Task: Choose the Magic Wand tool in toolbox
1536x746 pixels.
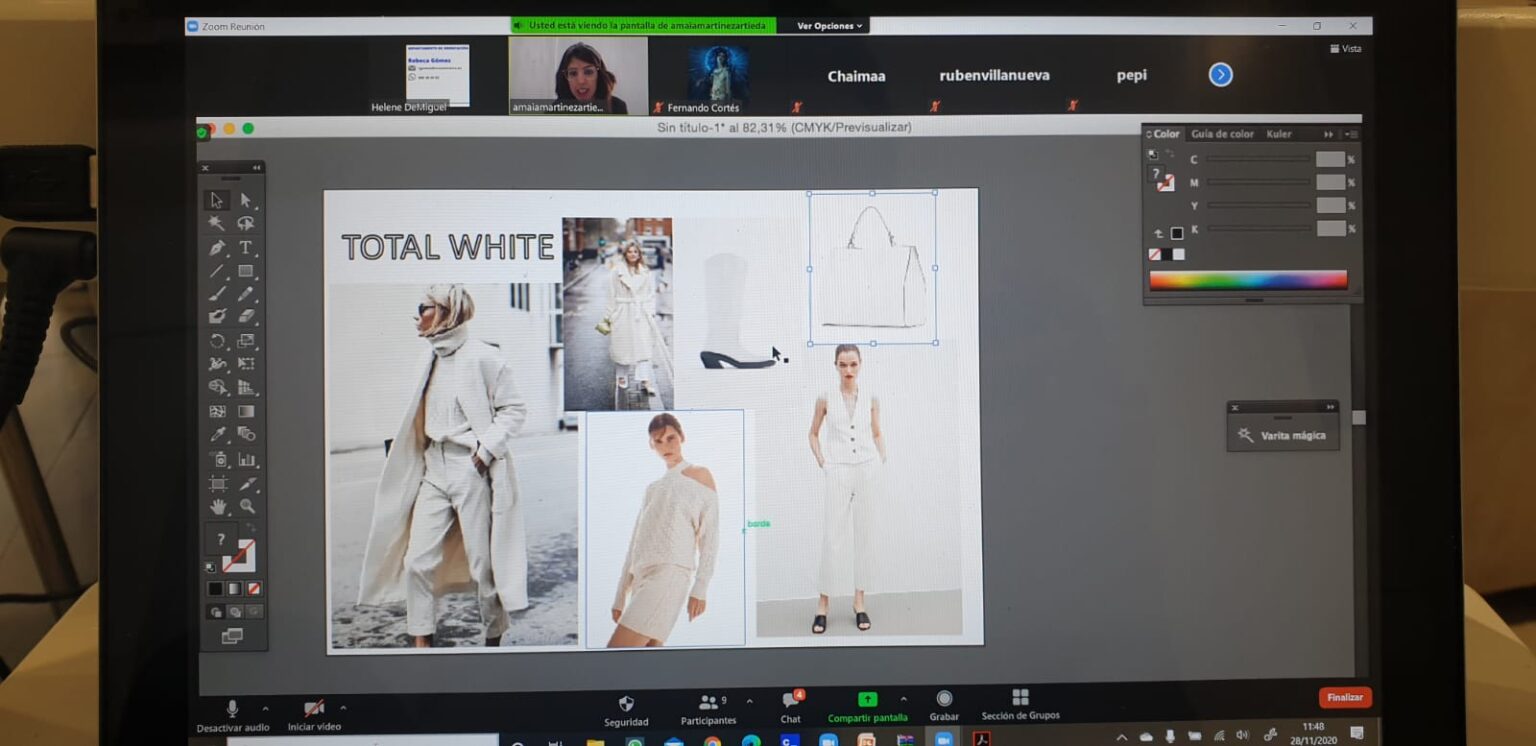Action: pos(217,223)
